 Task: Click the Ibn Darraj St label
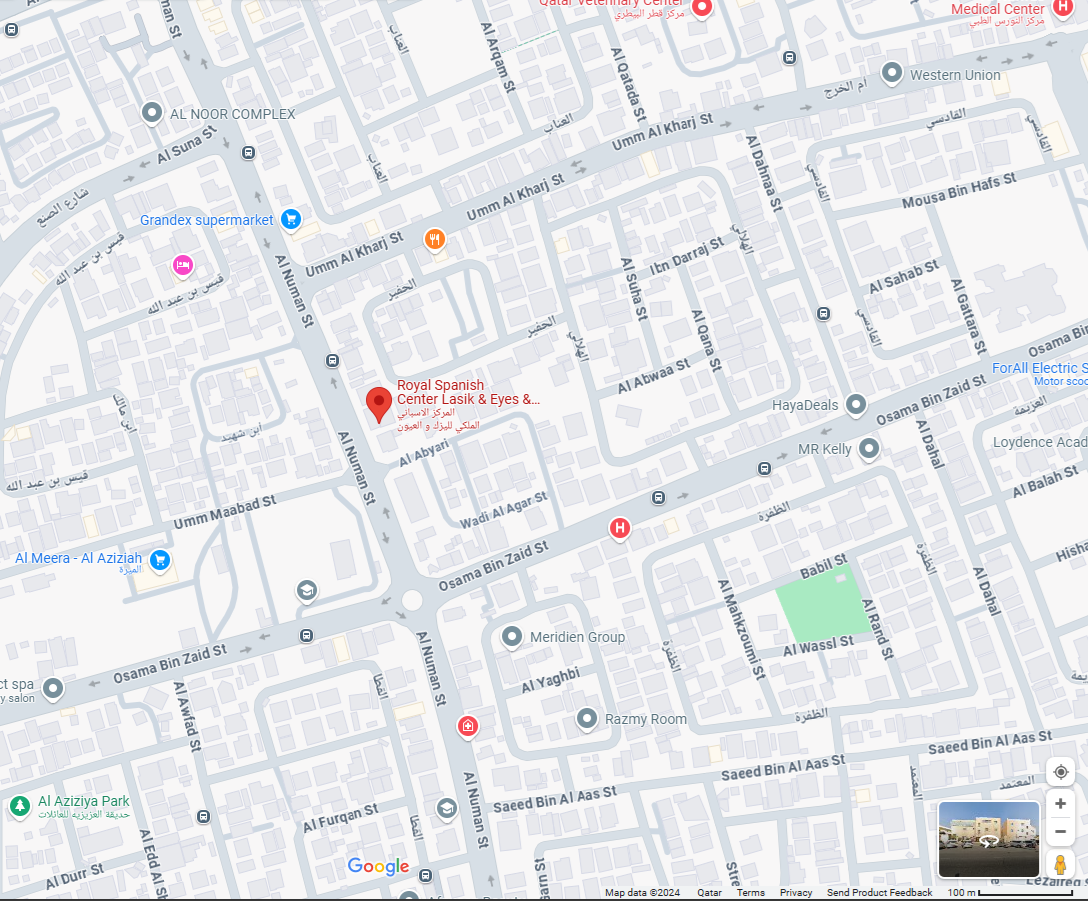687,256
